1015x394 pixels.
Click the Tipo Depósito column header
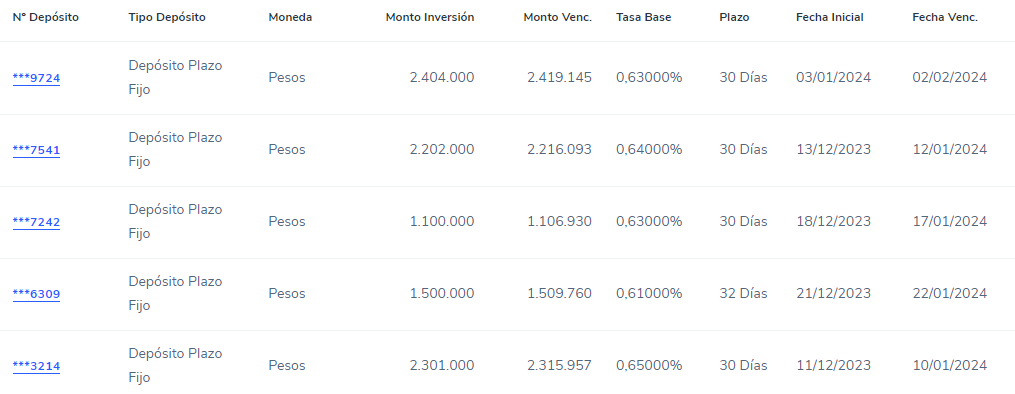point(167,17)
